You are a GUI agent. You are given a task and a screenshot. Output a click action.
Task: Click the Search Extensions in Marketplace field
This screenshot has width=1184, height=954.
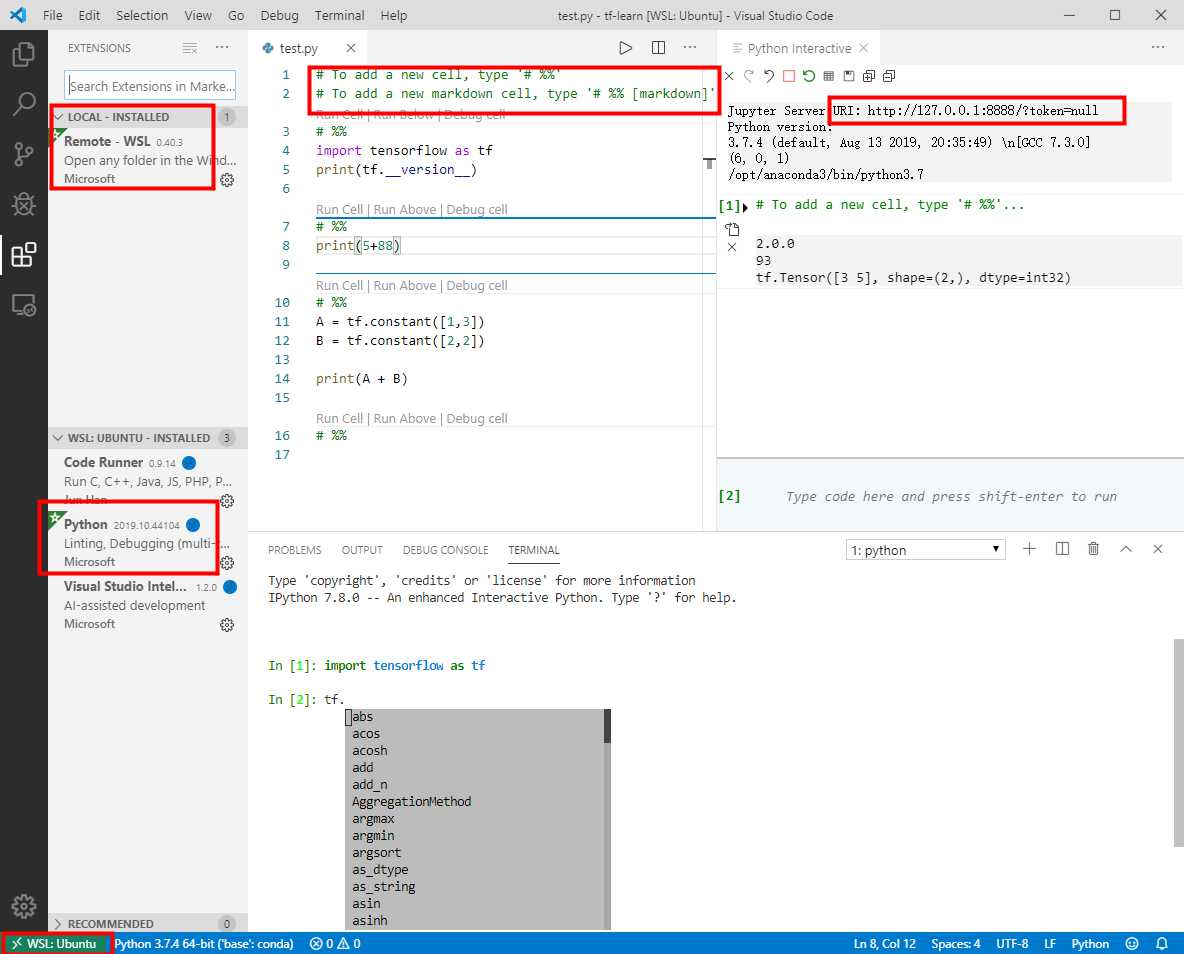click(x=150, y=85)
